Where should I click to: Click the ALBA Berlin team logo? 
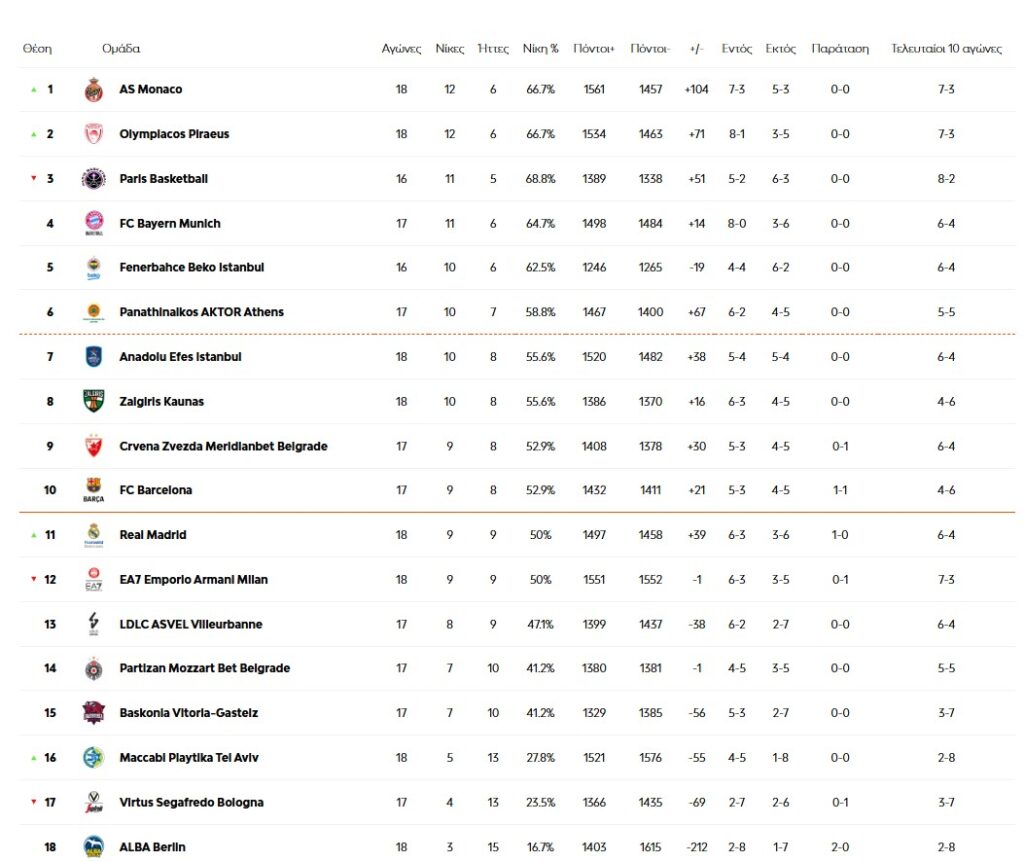(93, 846)
